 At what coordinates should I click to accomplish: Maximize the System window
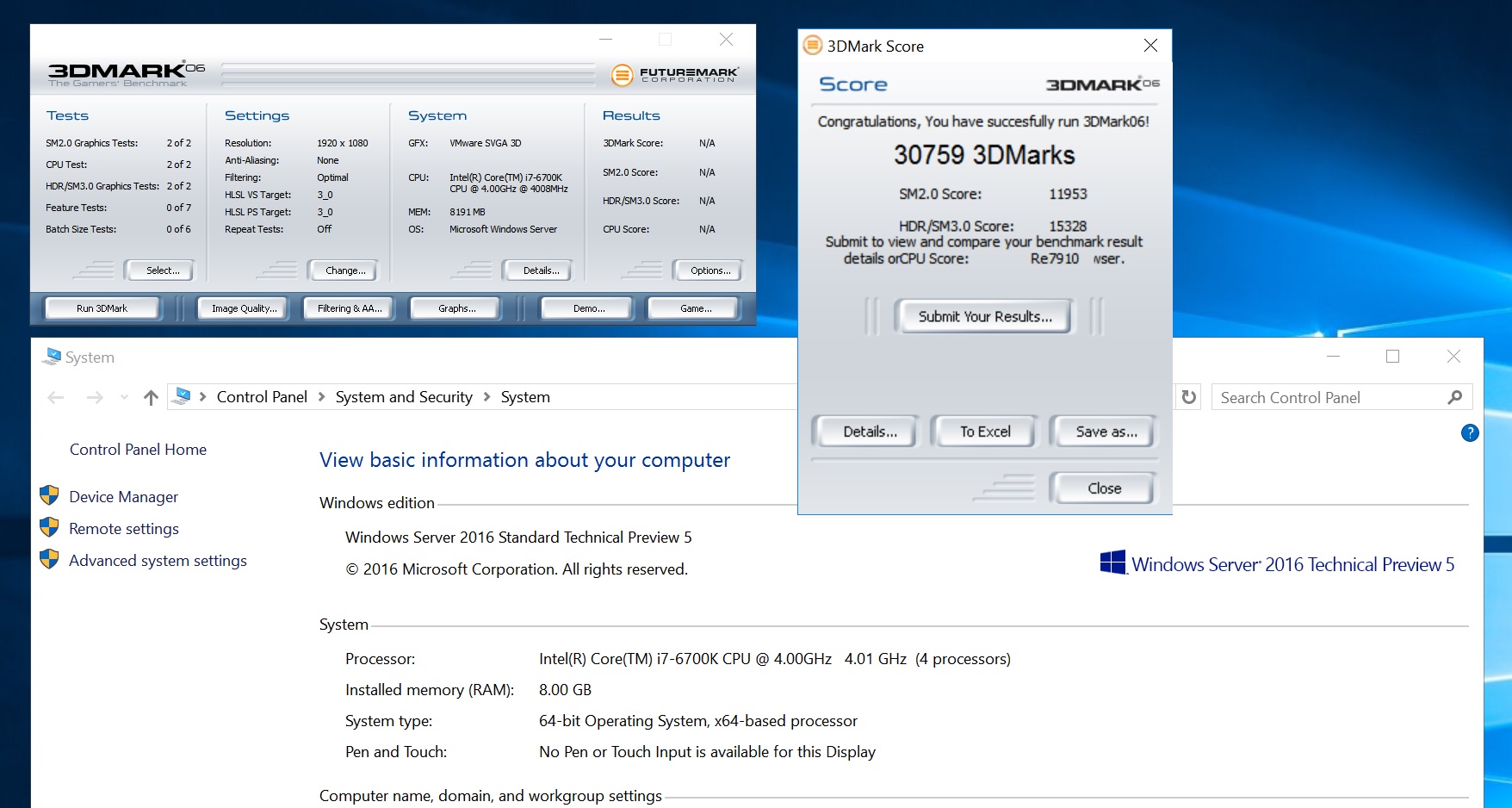click(1392, 356)
